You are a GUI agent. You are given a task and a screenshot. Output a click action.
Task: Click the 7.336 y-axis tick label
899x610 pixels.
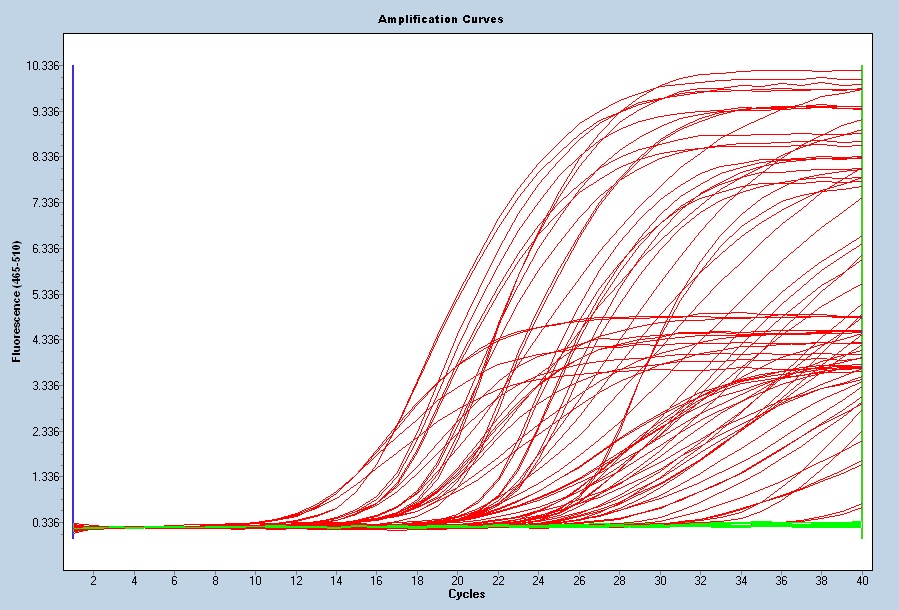point(44,203)
